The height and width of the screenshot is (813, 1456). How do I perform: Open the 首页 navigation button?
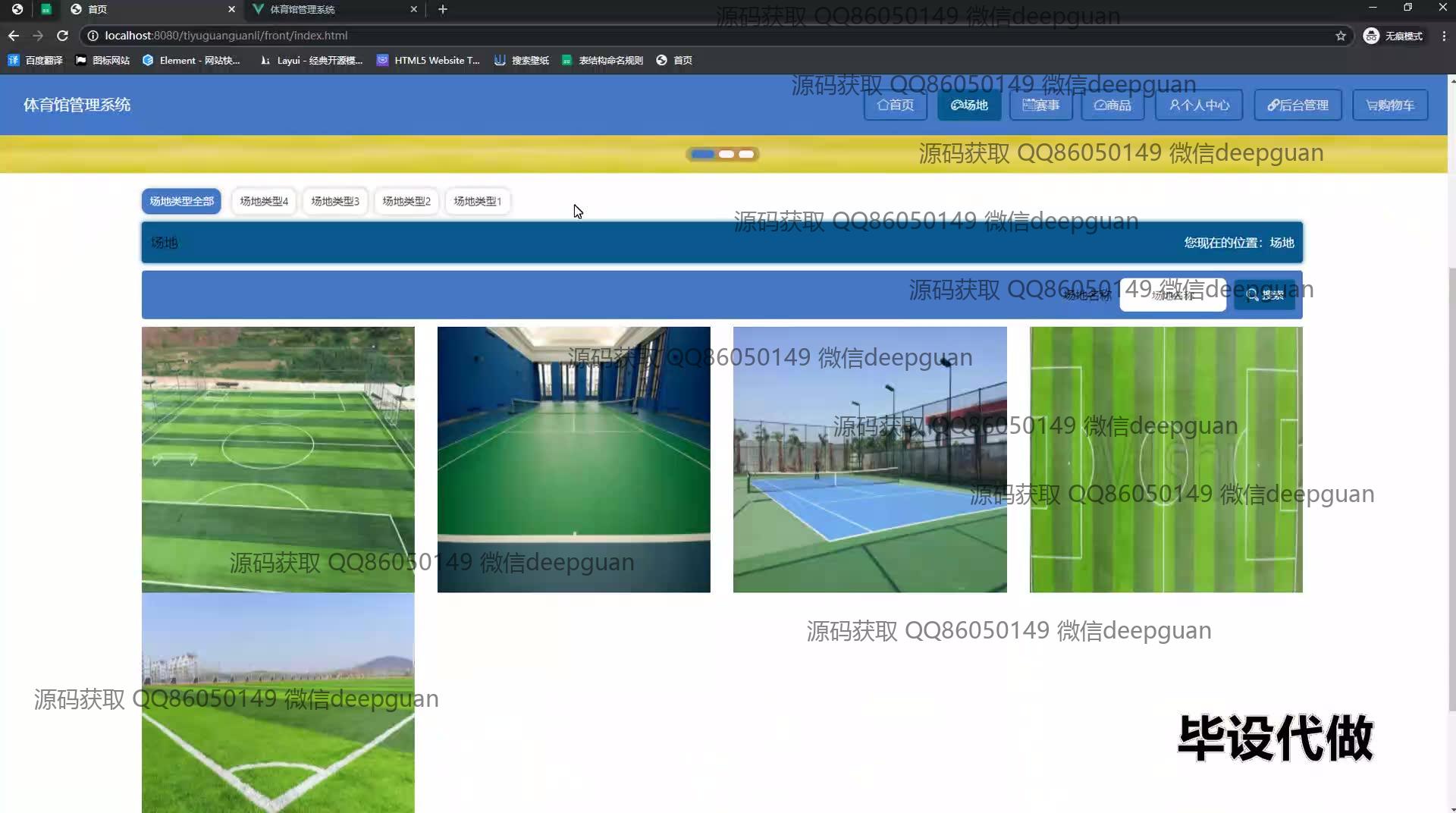pyautogui.click(x=895, y=105)
